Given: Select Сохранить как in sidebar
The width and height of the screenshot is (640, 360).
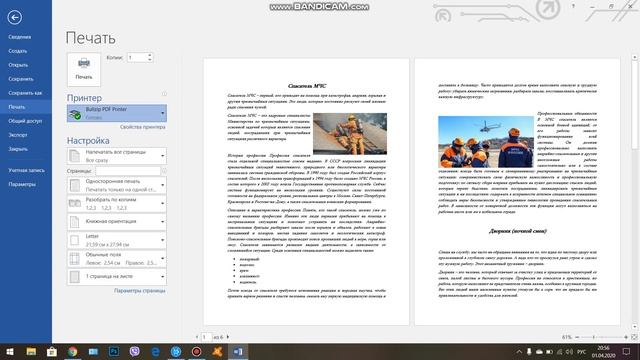Looking at the screenshot, I should tap(25, 93).
